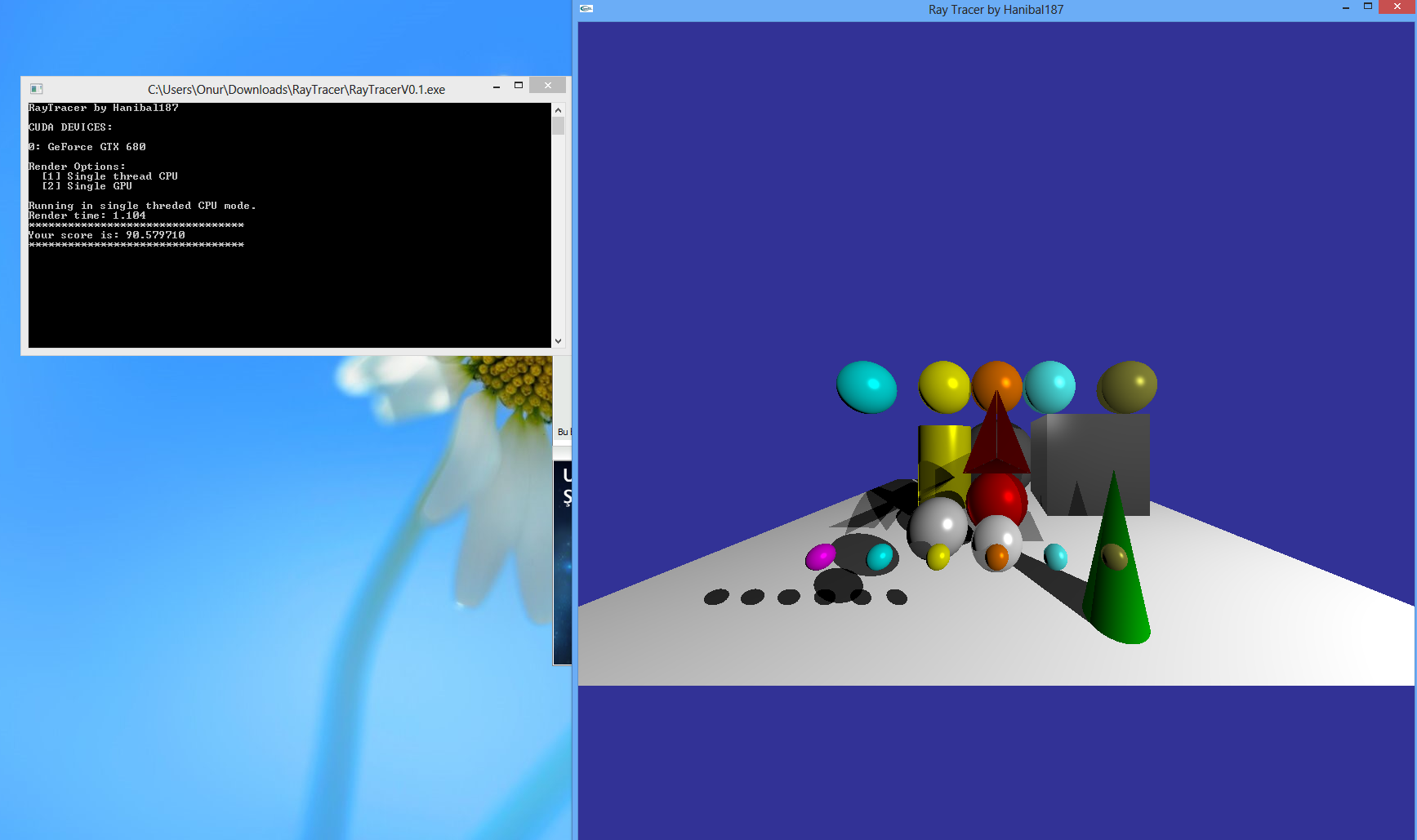Screen dimensions: 1417x840
Task: Click the '[2] Single GPU' option line
Action: coord(87,186)
